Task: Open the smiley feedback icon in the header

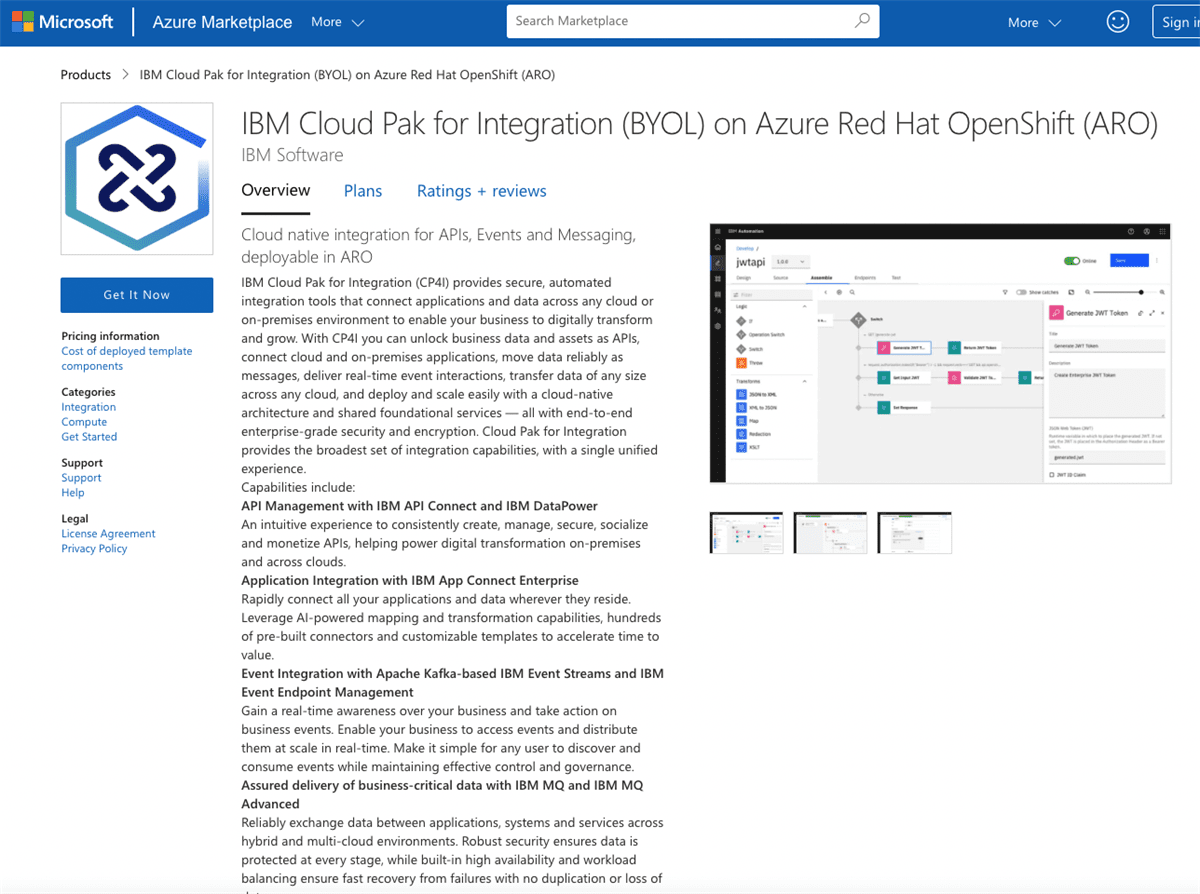Action: click(x=1117, y=20)
